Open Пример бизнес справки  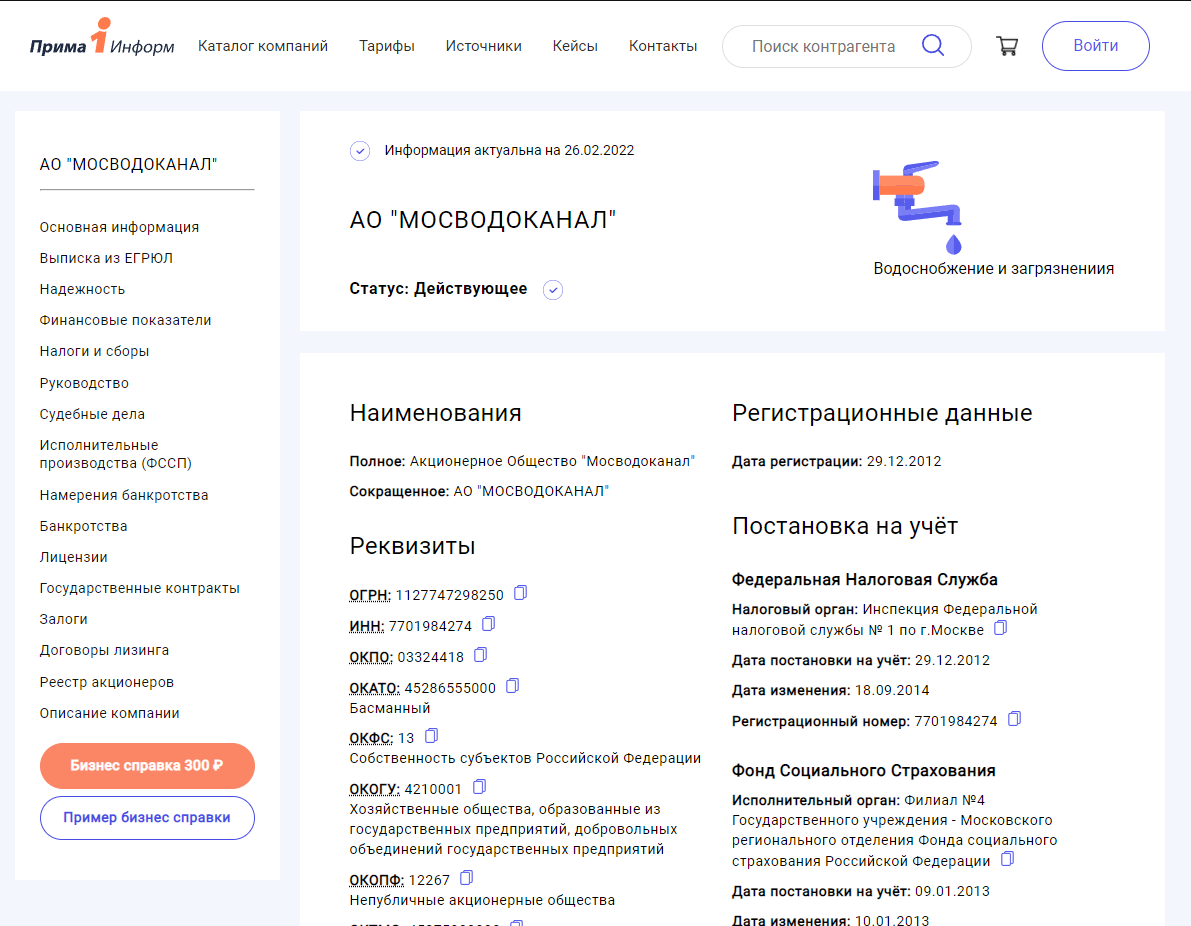147,817
